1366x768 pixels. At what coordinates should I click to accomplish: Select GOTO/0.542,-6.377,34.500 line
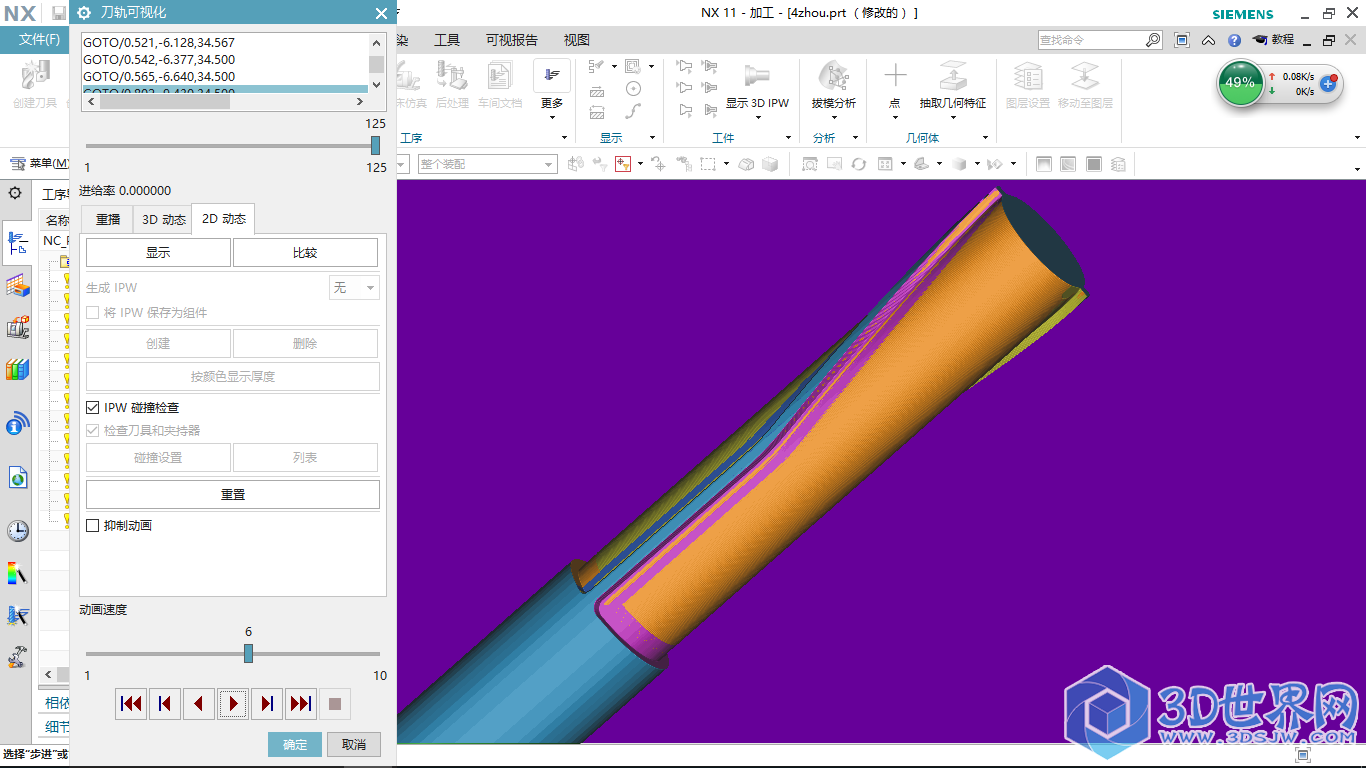click(x=159, y=59)
